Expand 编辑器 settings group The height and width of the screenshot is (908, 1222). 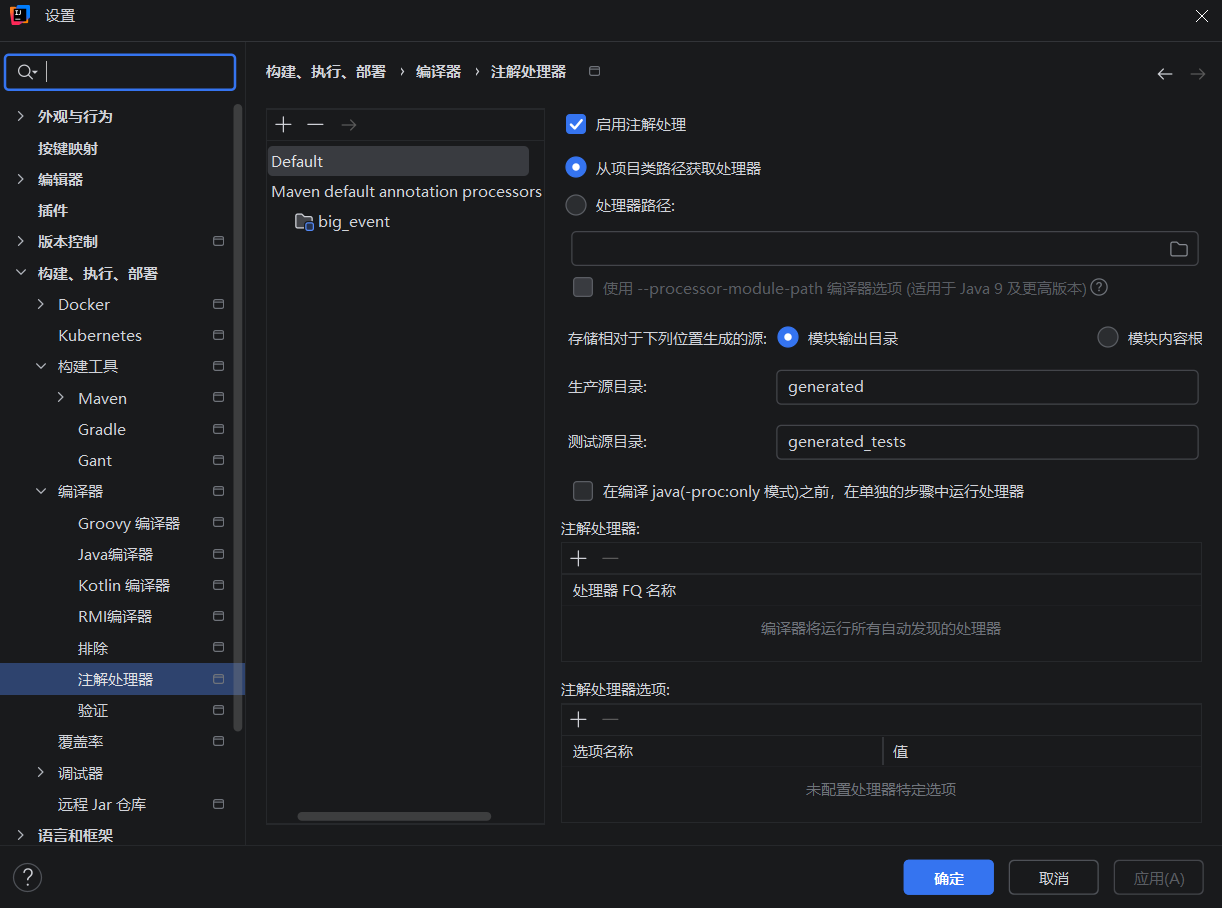click(21, 179)
